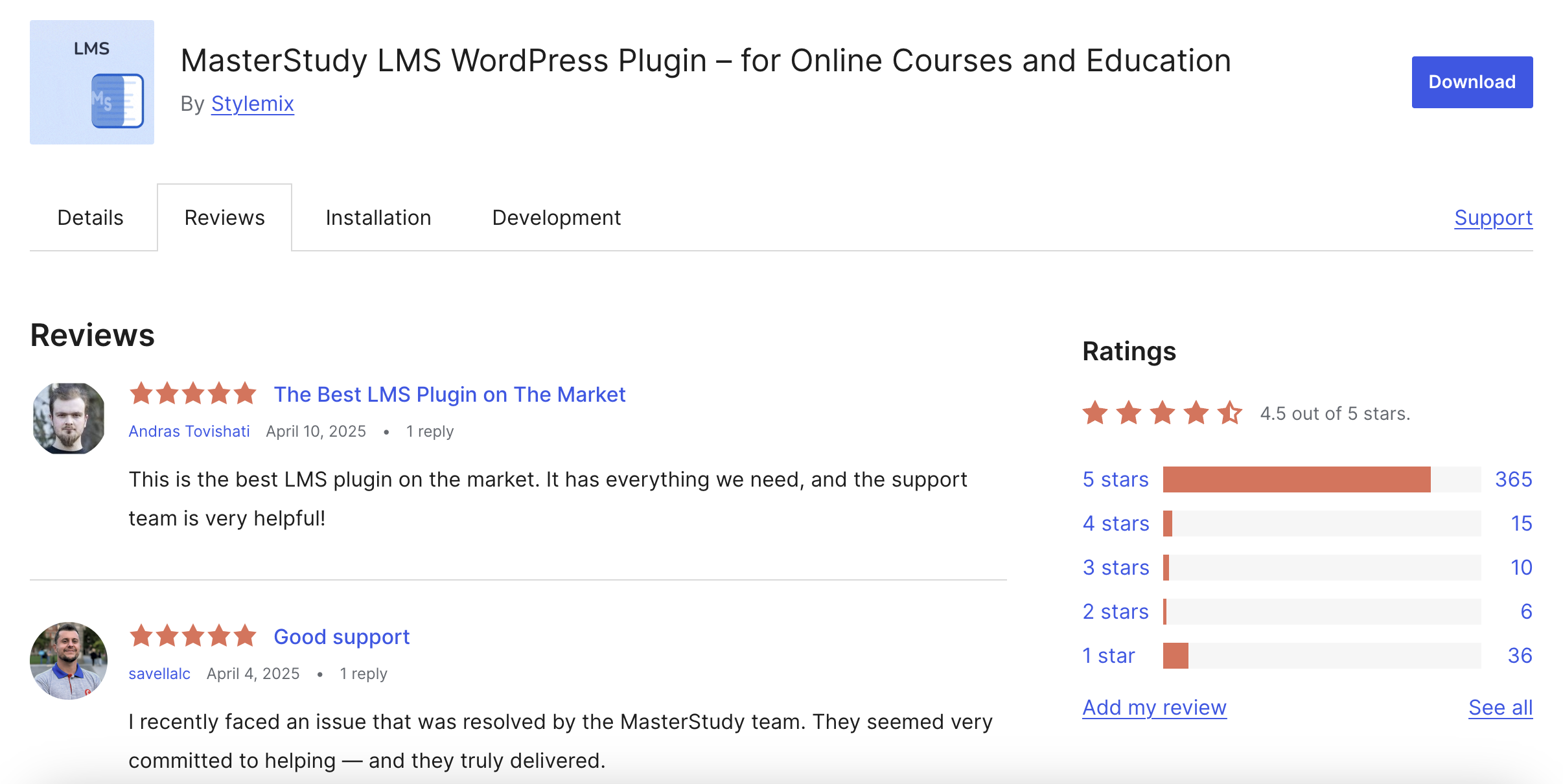Open the Andras Tovishati author profile link
This screenshot has height=784, width=1563.
[189, 432]
